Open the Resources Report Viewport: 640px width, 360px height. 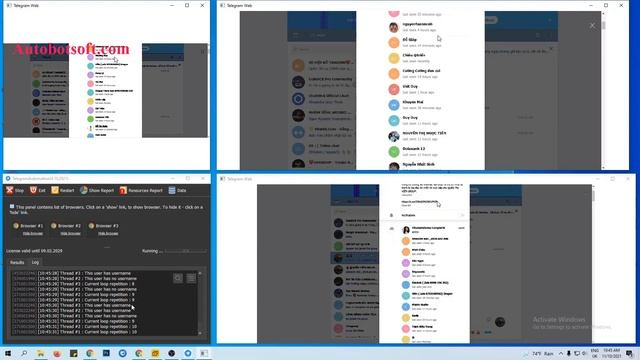pos(141,190)
